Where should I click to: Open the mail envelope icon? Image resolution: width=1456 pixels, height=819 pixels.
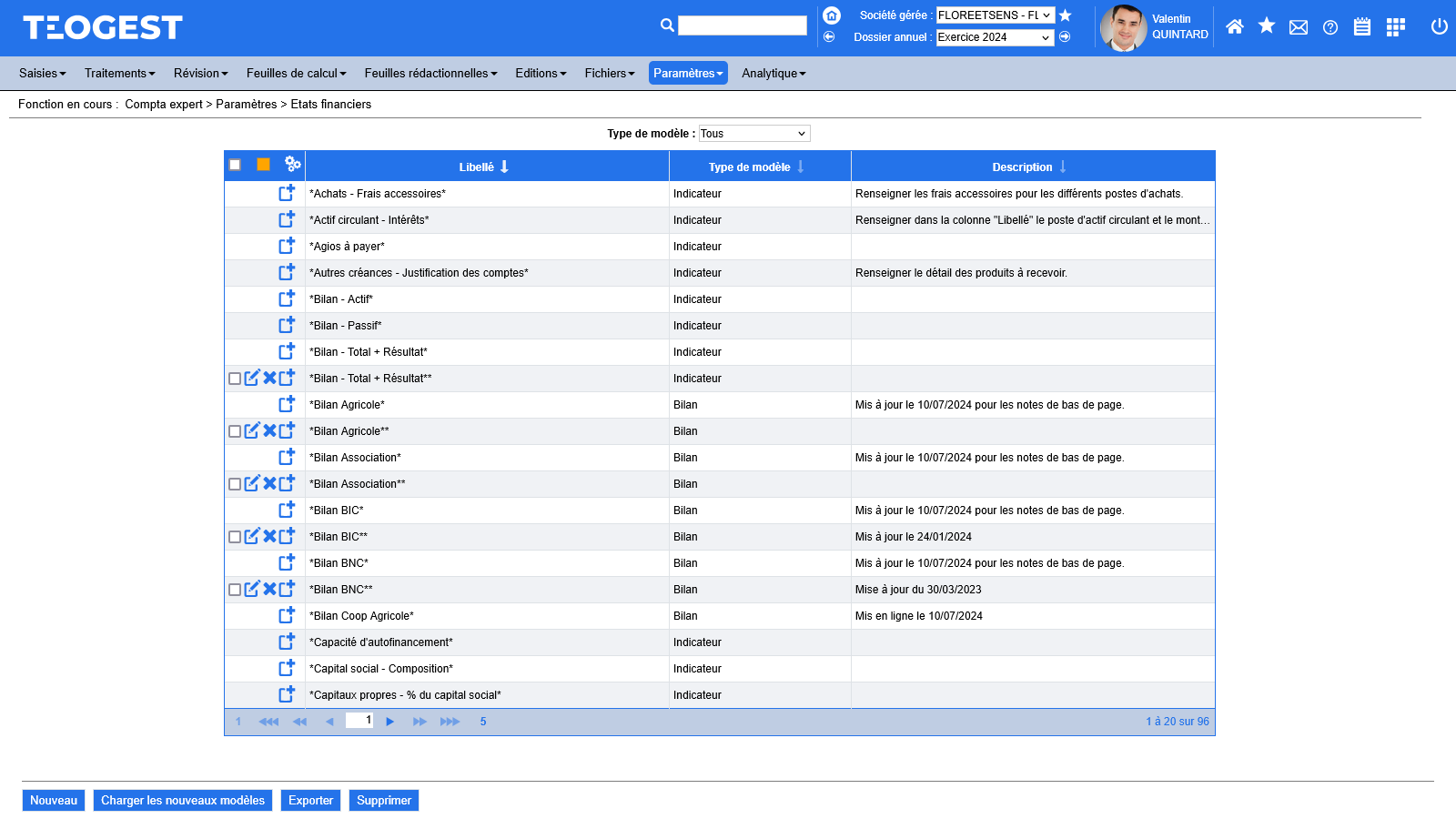pos(1299,27)
